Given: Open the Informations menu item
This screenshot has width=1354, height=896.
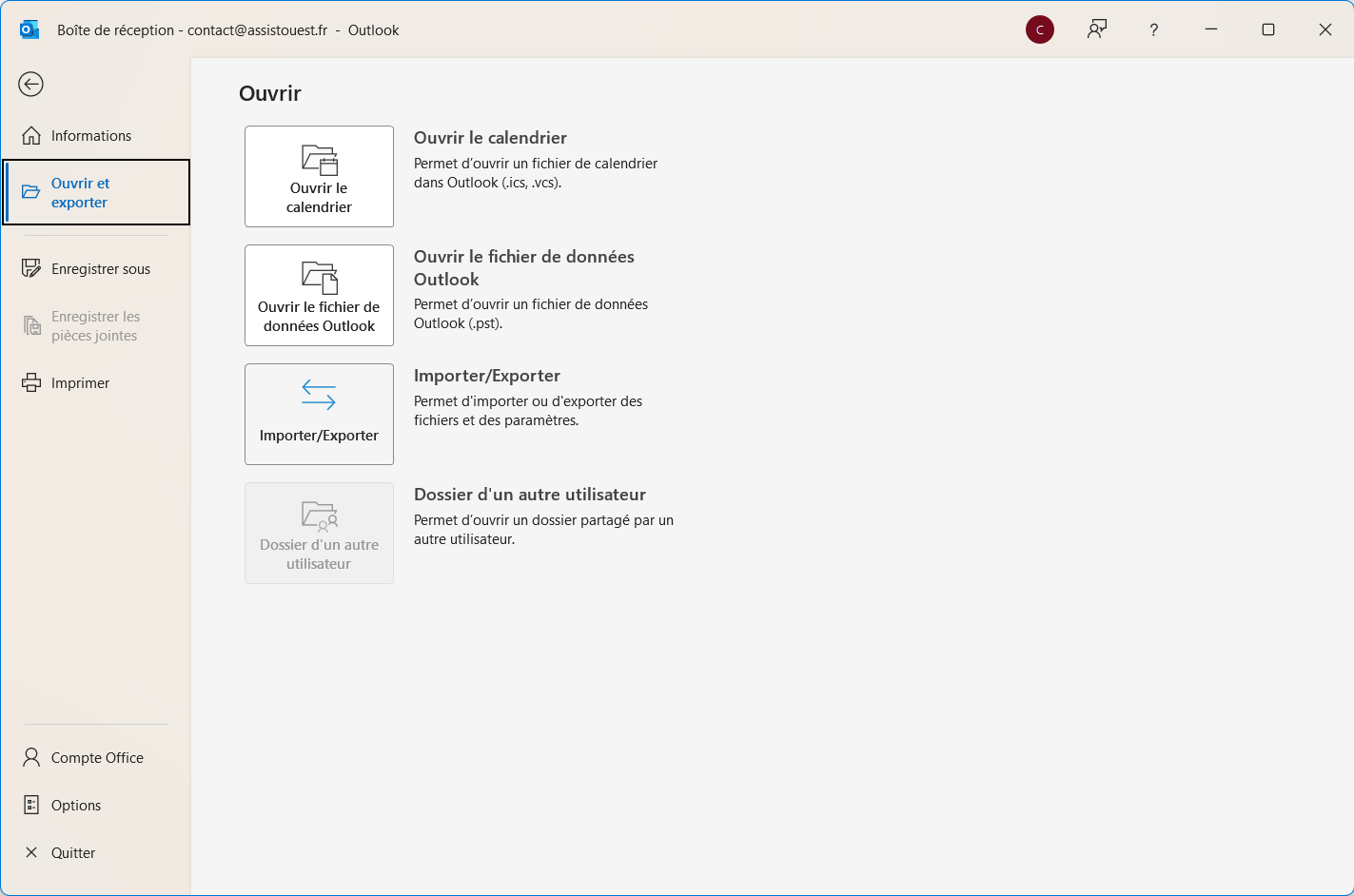Looking at the screenshot, I should tap(96, 136).
